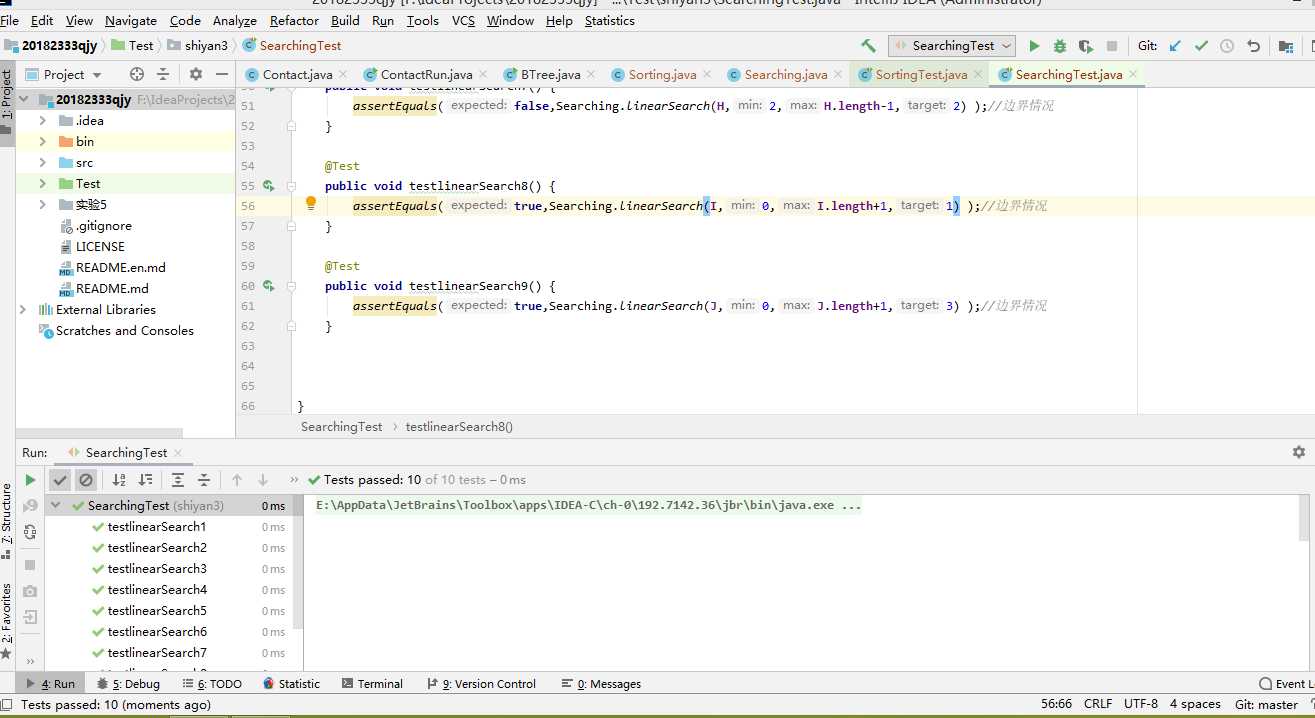The width and height of the screenshot is (1315, 718).
Task: Open Project panel gear settings
Action: click(196, 74)
